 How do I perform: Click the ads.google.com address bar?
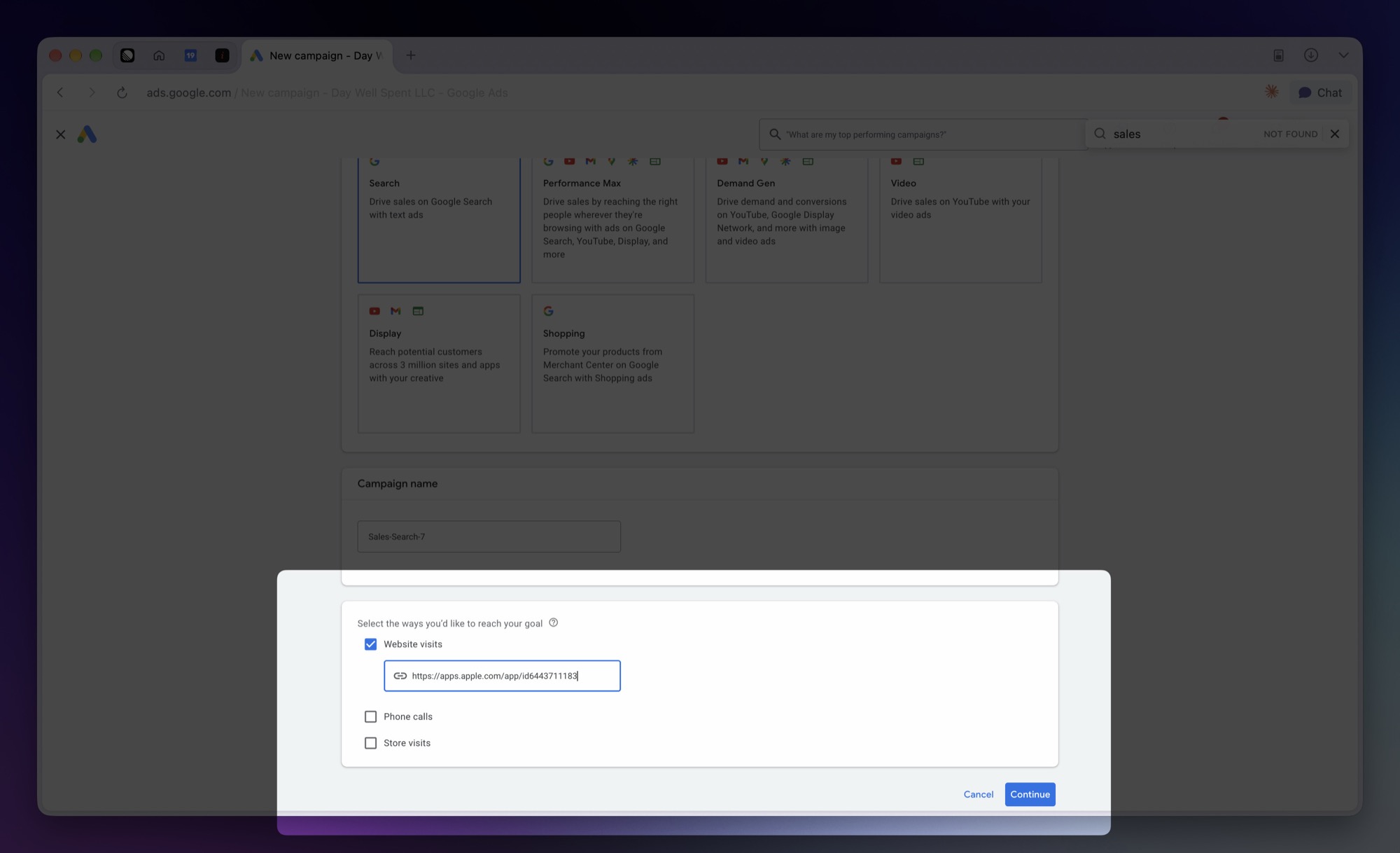click(x=327, y=92)
